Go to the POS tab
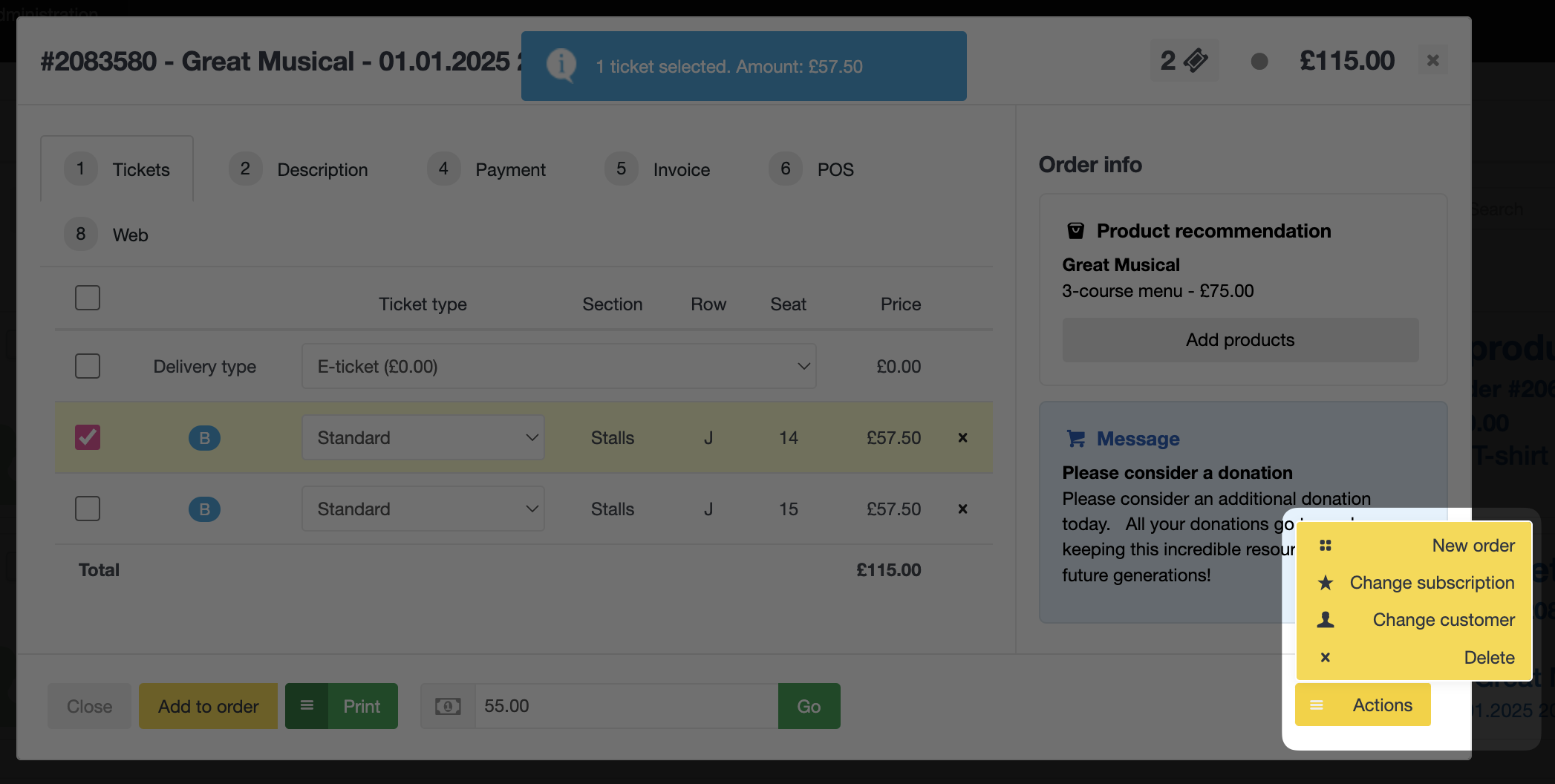The width and height of the screenshot is (1555, 784). pos(812,169)
